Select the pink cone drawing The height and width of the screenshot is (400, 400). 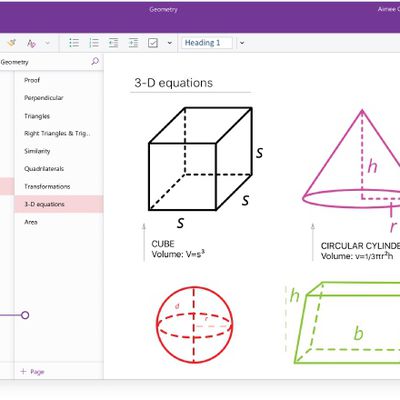click(x=352, y=159)
